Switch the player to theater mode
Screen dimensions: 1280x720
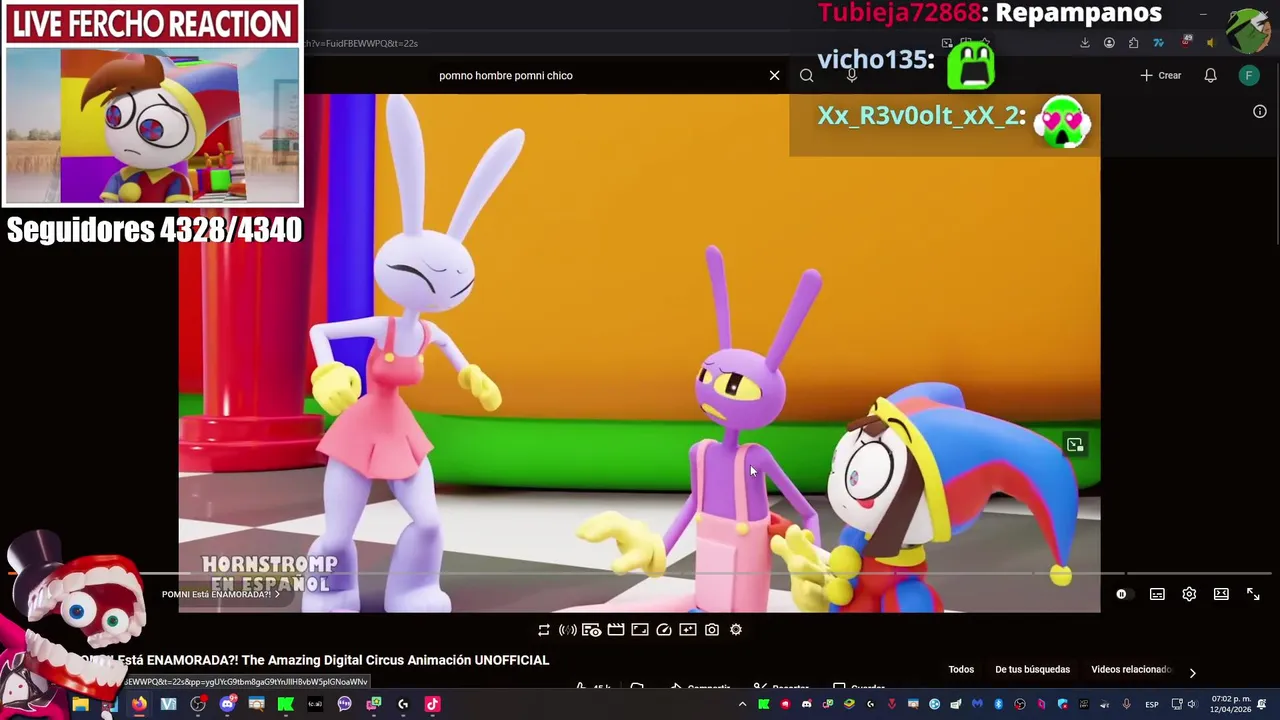[x=1221, y=594]
